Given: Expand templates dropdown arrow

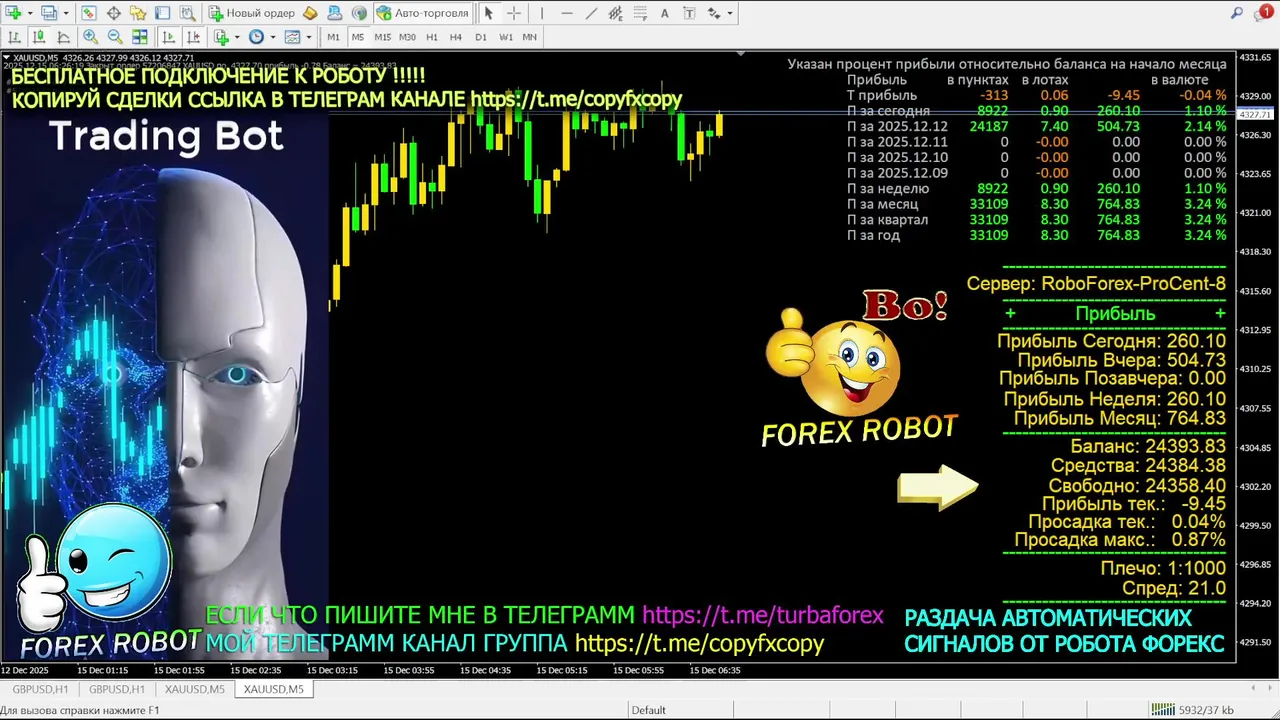Looking at the screenshot, I should pos(309,37).
